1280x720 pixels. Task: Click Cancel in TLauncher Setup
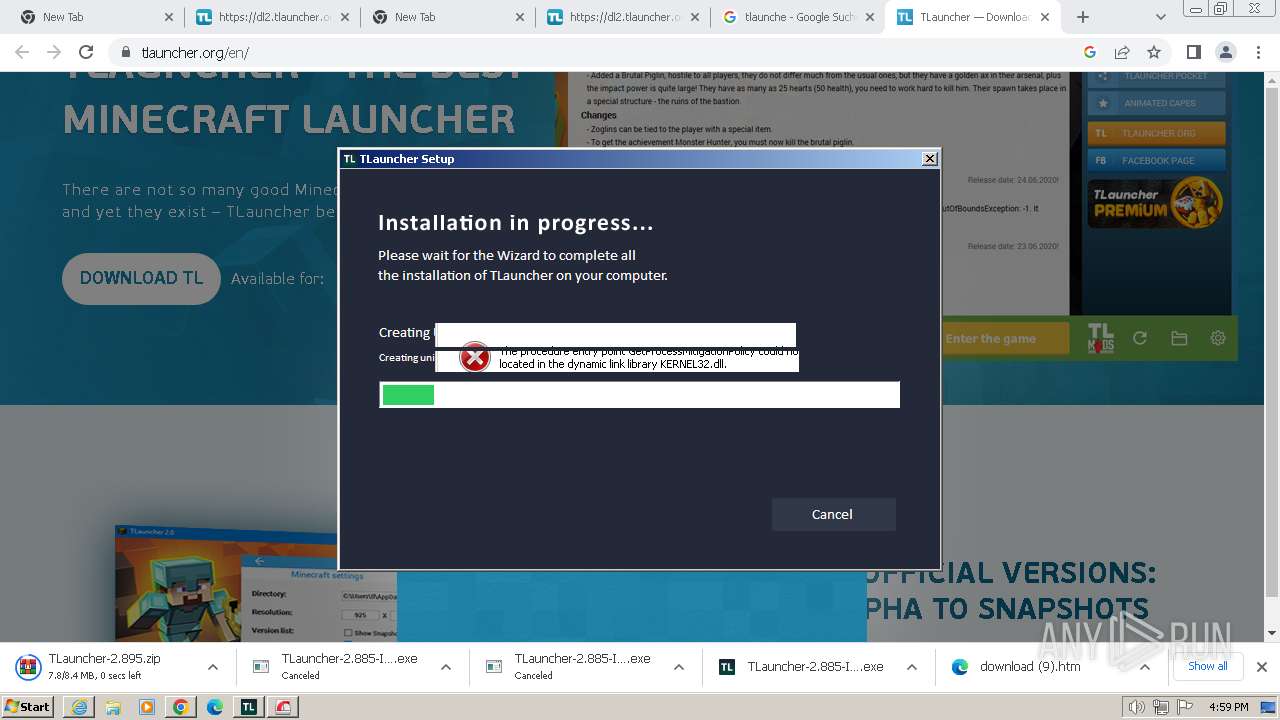(x=833, y=514)
